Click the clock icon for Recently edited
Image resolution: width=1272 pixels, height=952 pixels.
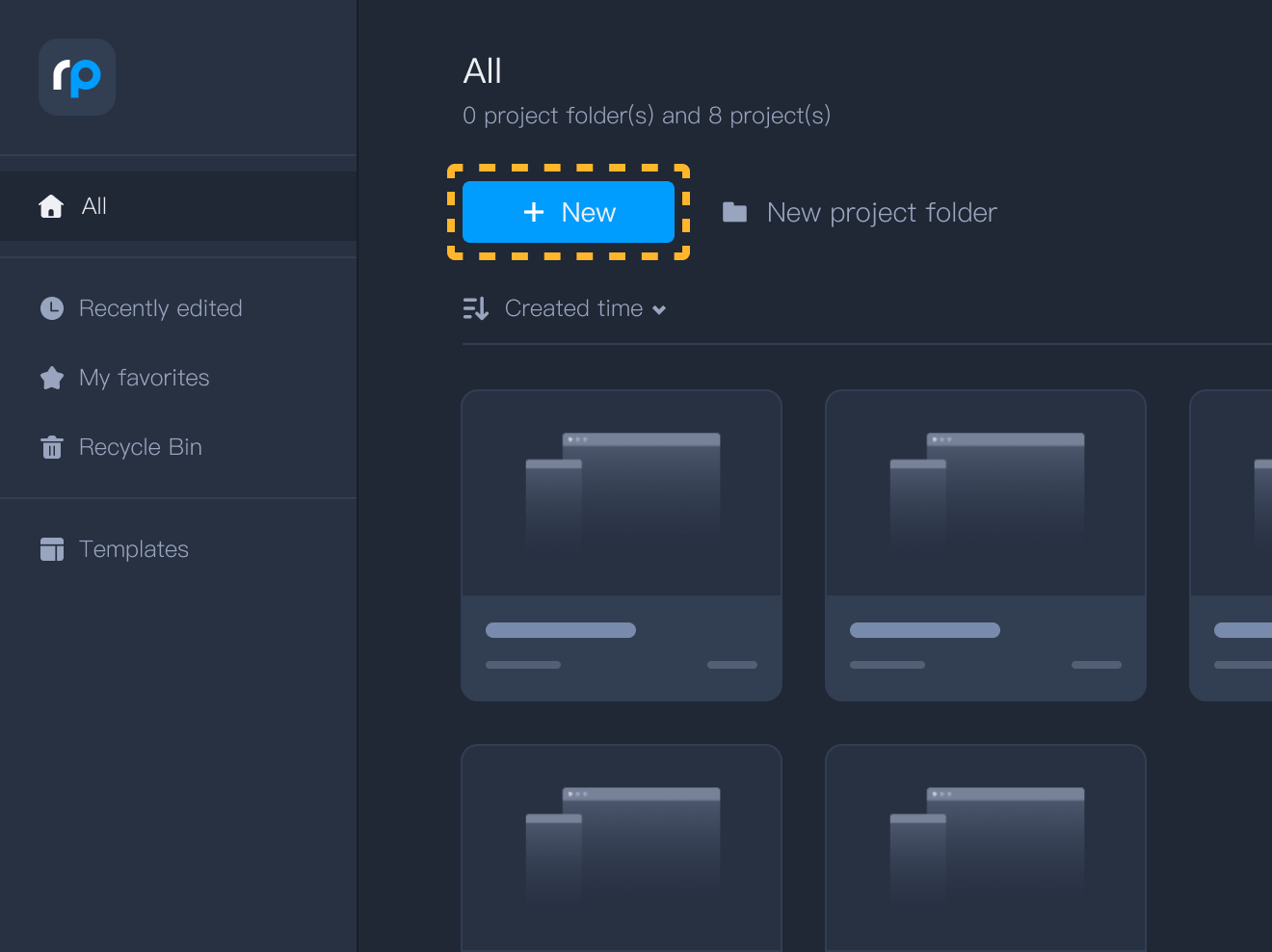click(52, 308)
